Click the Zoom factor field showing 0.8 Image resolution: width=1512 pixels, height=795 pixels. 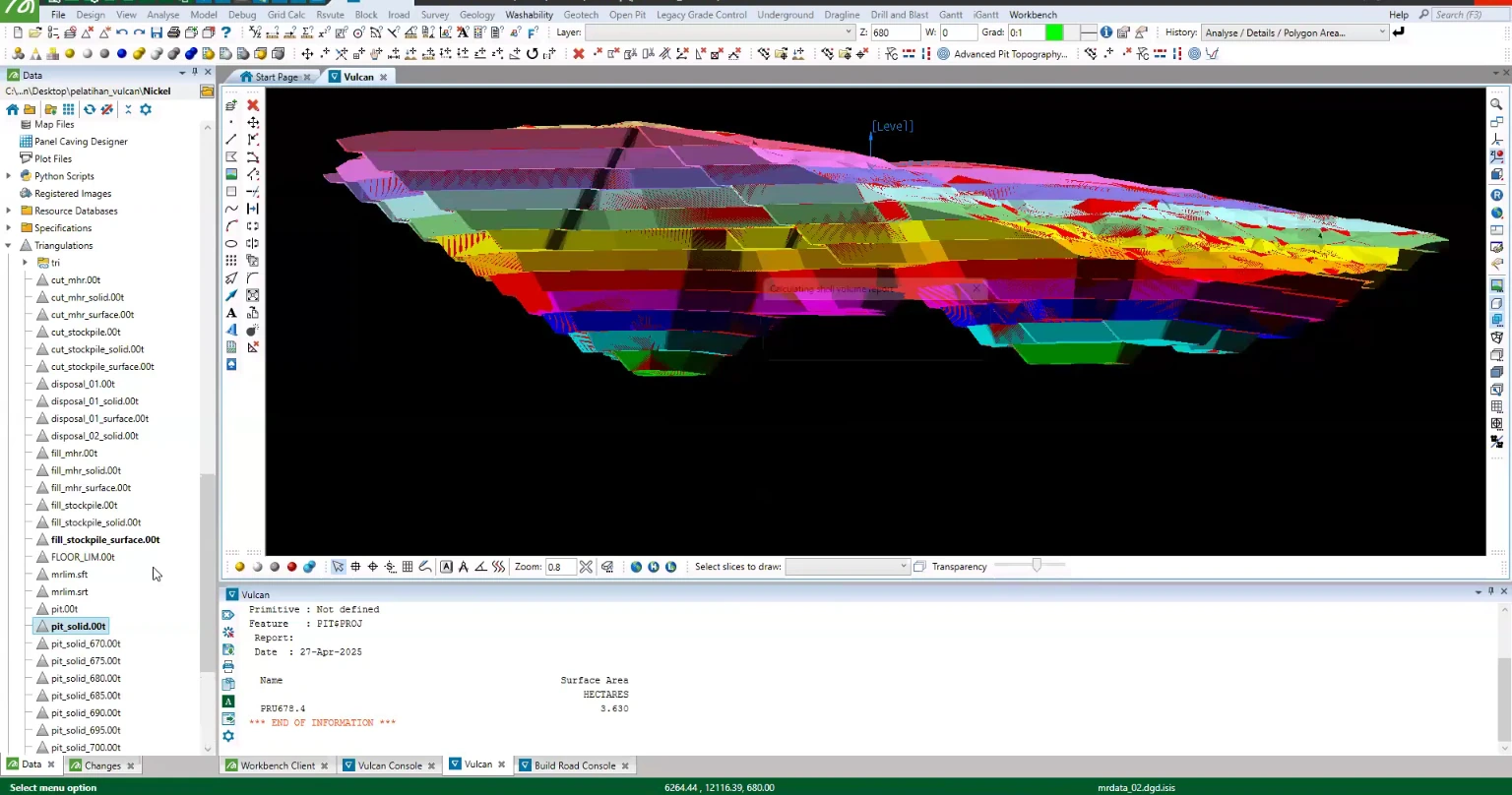coord(560,567)
